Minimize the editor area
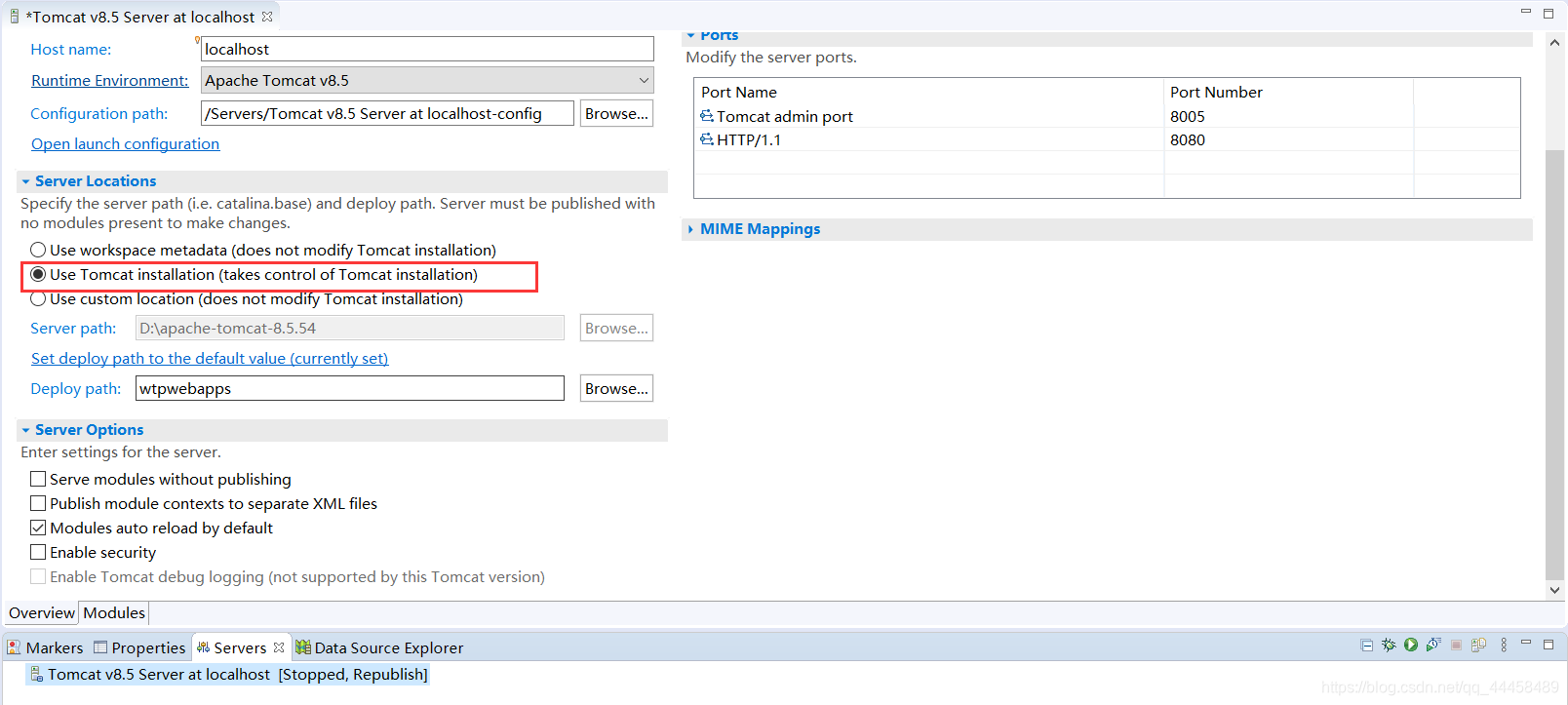This screenshot has height=705, width=1568. (1526, 12)
